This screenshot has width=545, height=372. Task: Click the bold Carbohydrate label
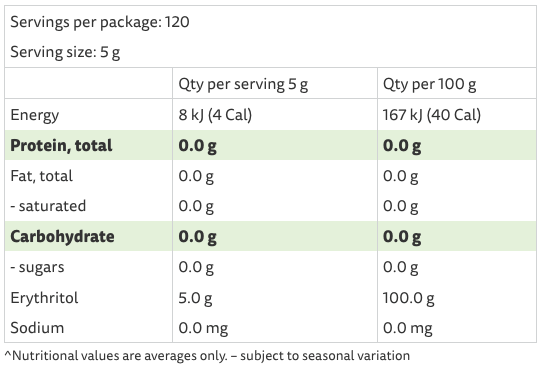62,237
